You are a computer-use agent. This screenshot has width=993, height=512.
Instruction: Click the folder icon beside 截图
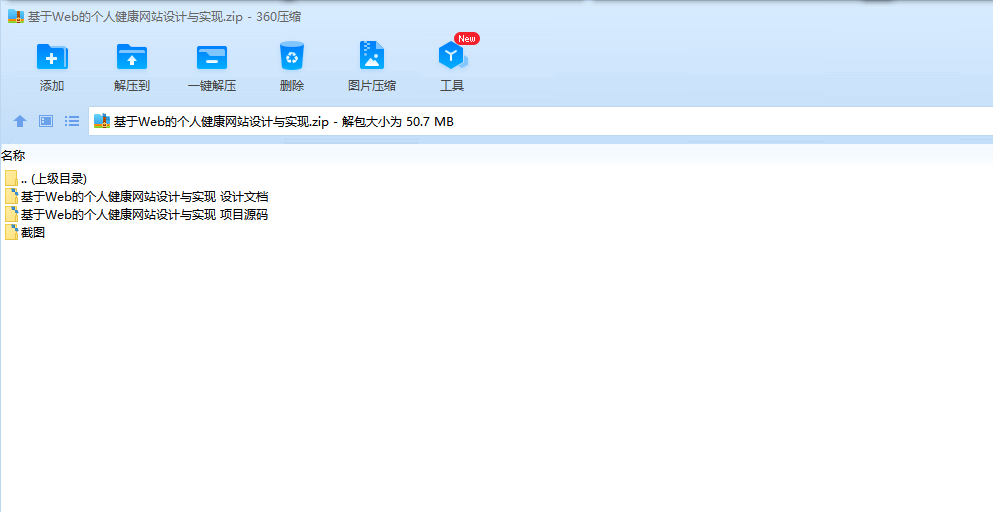click(x=11, y=233)
